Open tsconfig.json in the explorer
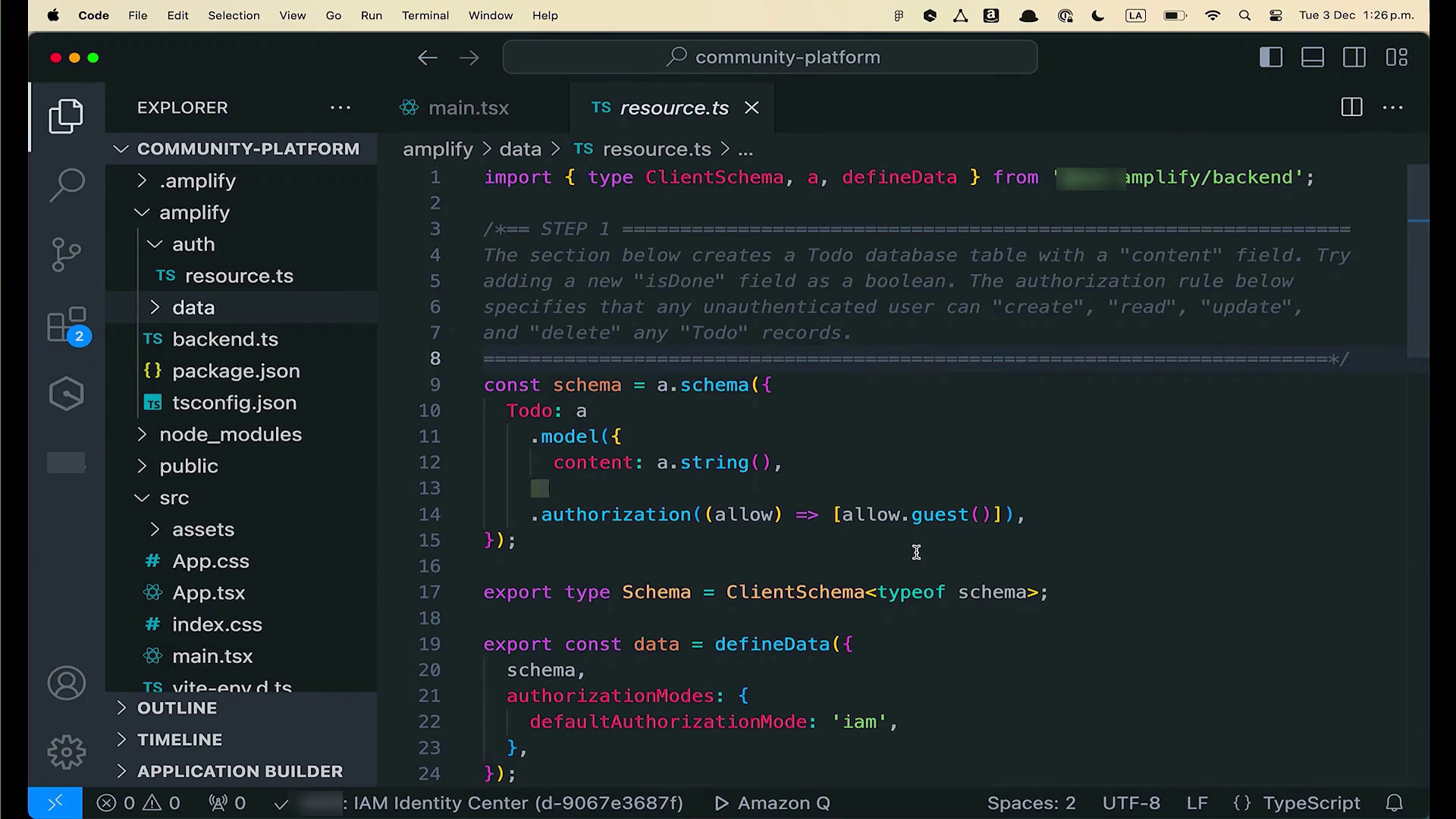The width and height of the screenshot is (1456, 819). [241, 403]
